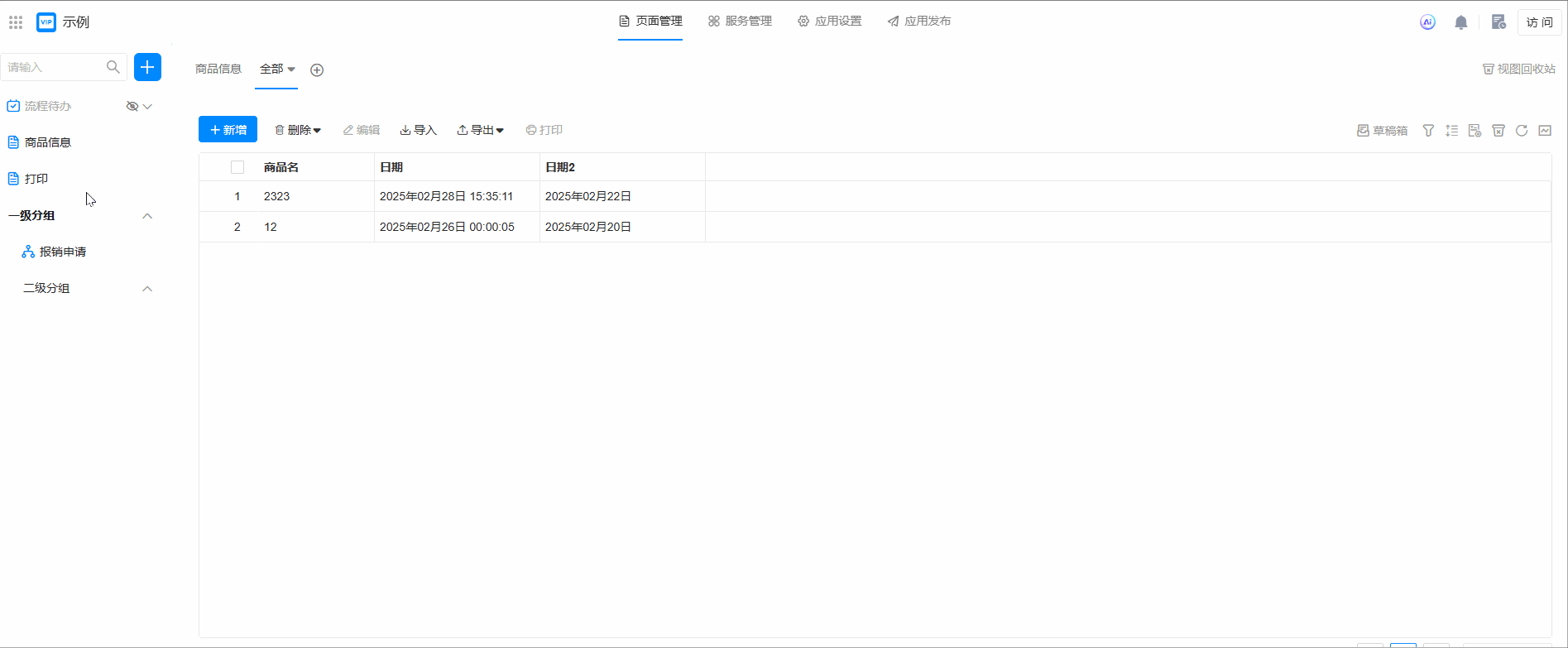The image size is (1568, 648).
Task: Open the 导出 dropdown menu
Action: pos(481,130)
